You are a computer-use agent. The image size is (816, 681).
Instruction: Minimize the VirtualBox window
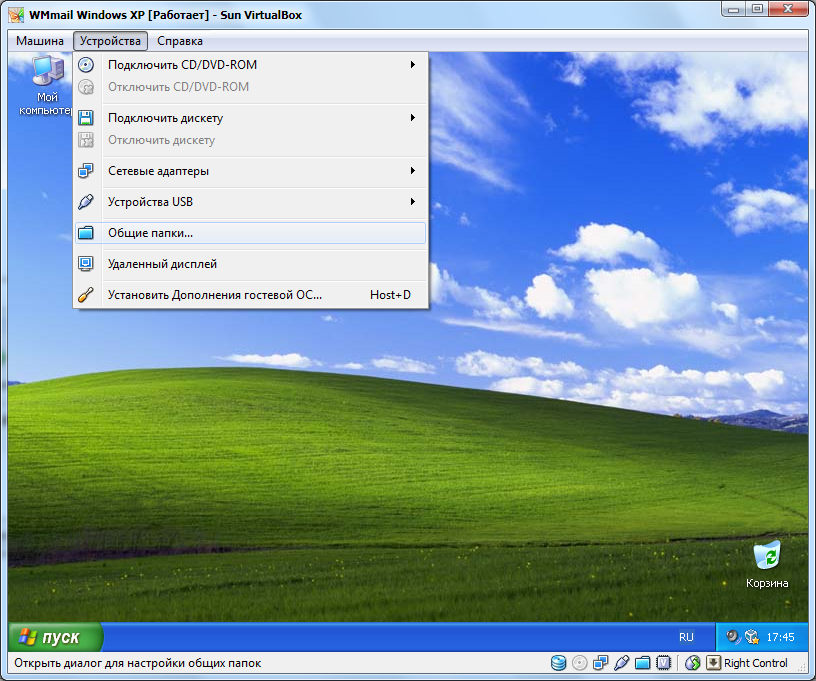coord(734,9)
